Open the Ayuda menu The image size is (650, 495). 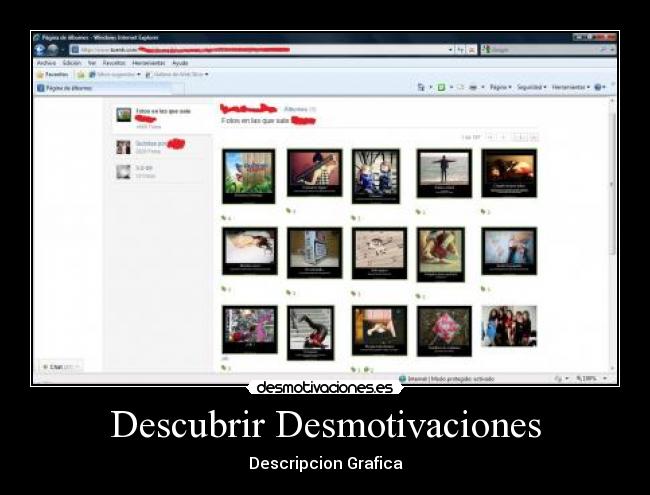(x=180, y=63)
